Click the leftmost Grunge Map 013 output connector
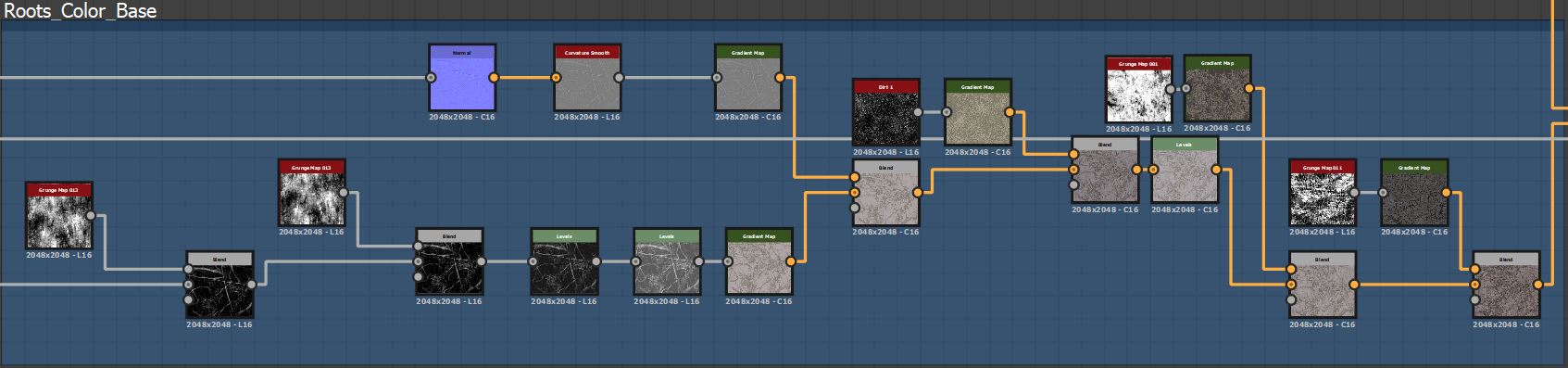The width and height of the screenshot is (1568, 368). tap(91, 216)
